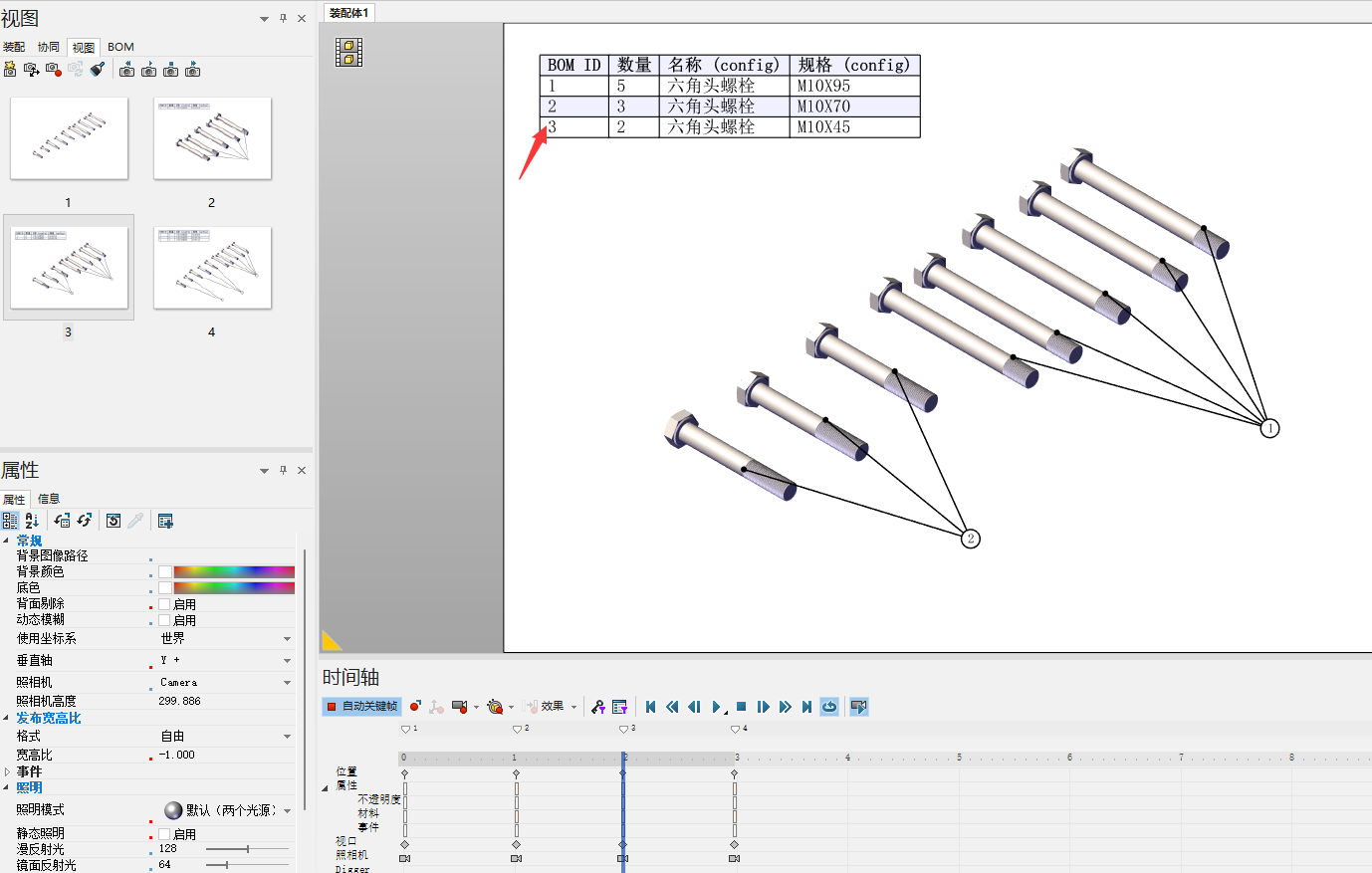The image size is (1372, 873).
Task: Adjust the 镜面反射光 slider
Action: click(247, 865)
